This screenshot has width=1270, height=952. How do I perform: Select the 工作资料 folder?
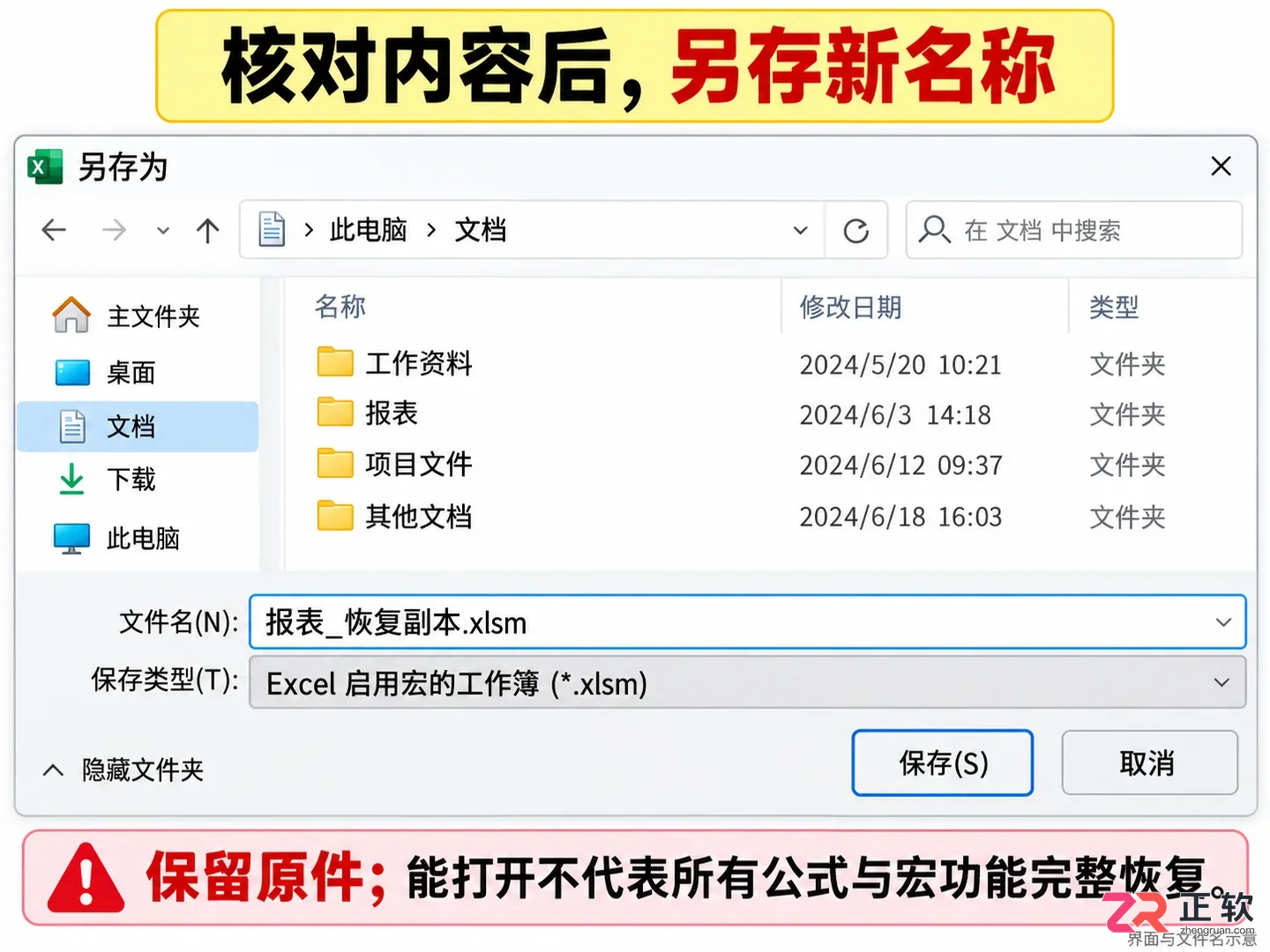pyautogui.click(x=419, y=363)
